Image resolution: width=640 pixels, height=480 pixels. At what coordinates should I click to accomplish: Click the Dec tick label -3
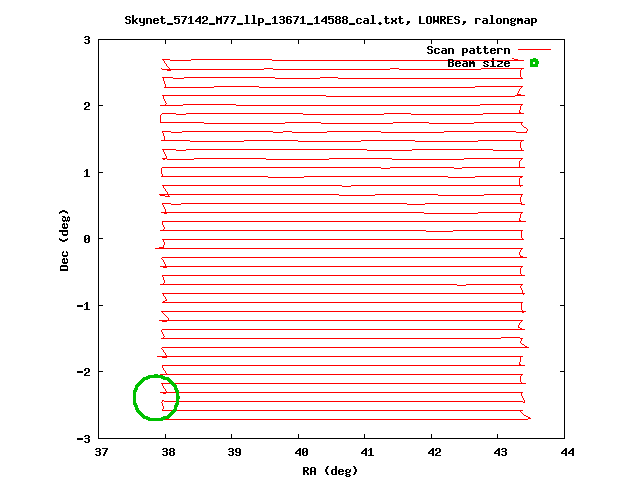[x=84, y=439]
